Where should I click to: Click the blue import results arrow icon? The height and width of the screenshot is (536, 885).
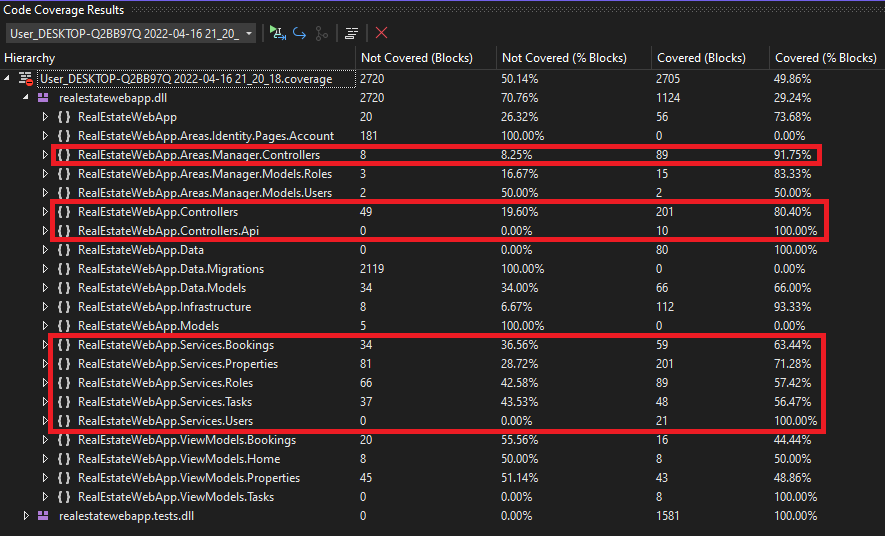pyautogui.click(x=300, y=33)
